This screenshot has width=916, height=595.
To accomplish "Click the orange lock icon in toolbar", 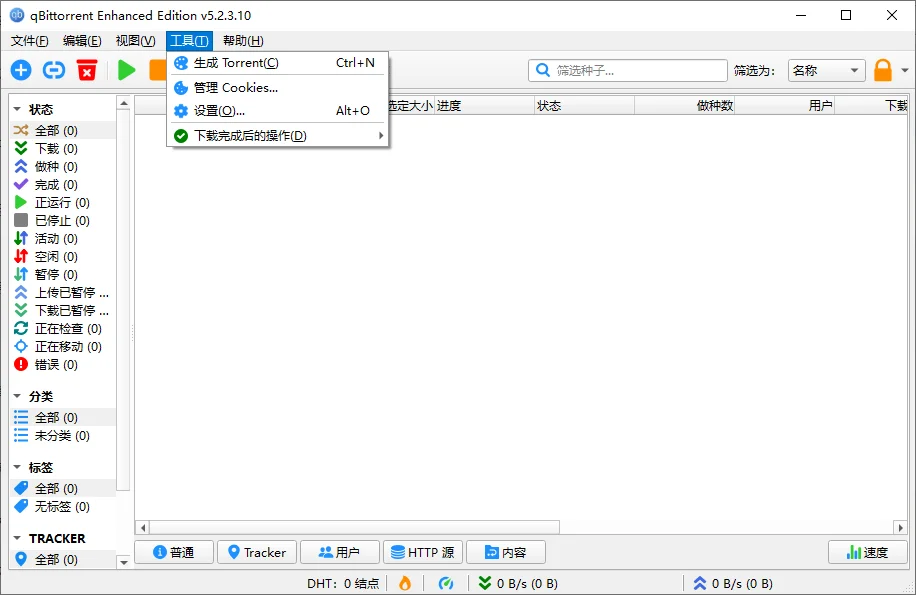I will (883, 71).
